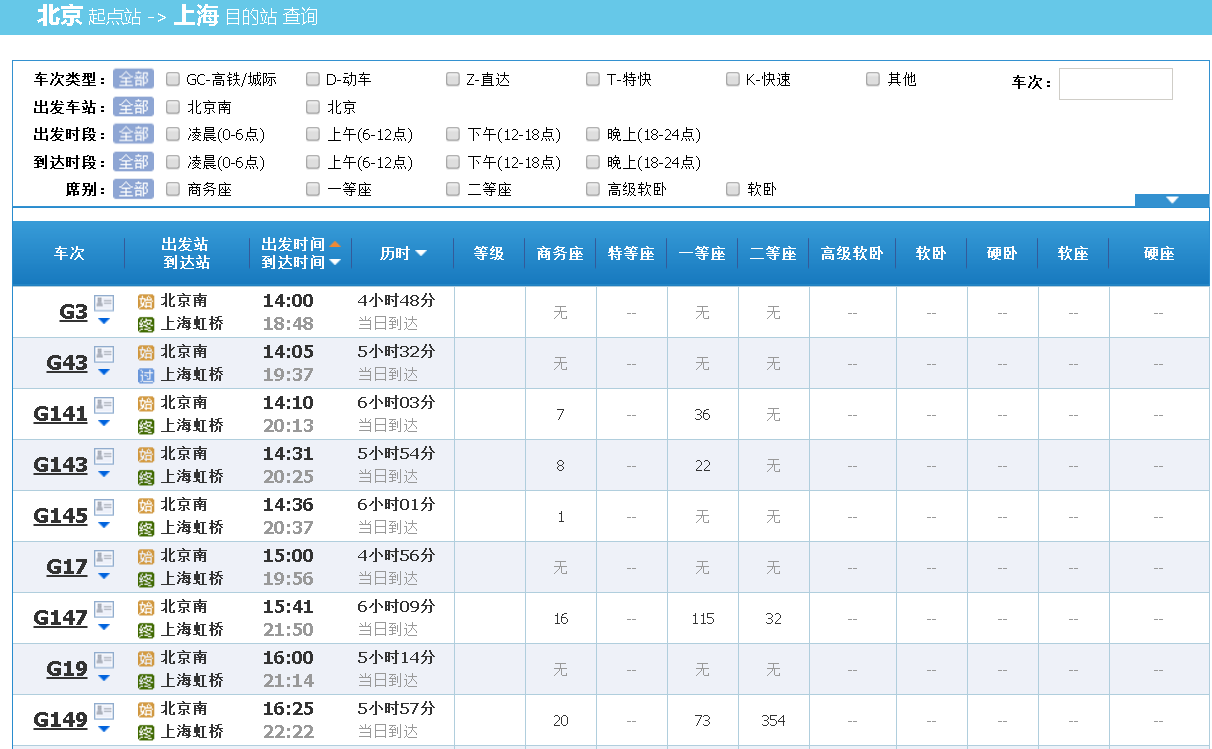Screen dimensions: 1212x749
Task: Select 全部 for the 车次类型 filter
Action: point(133,79)
